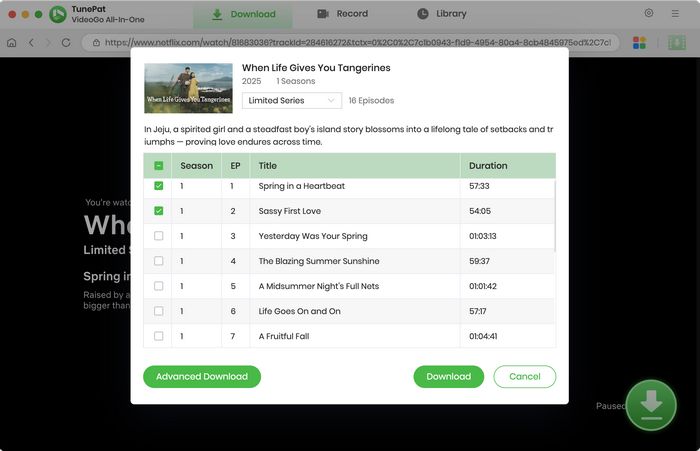Click the Advanced Download button

pyautogui.click(x=202, y=377)
